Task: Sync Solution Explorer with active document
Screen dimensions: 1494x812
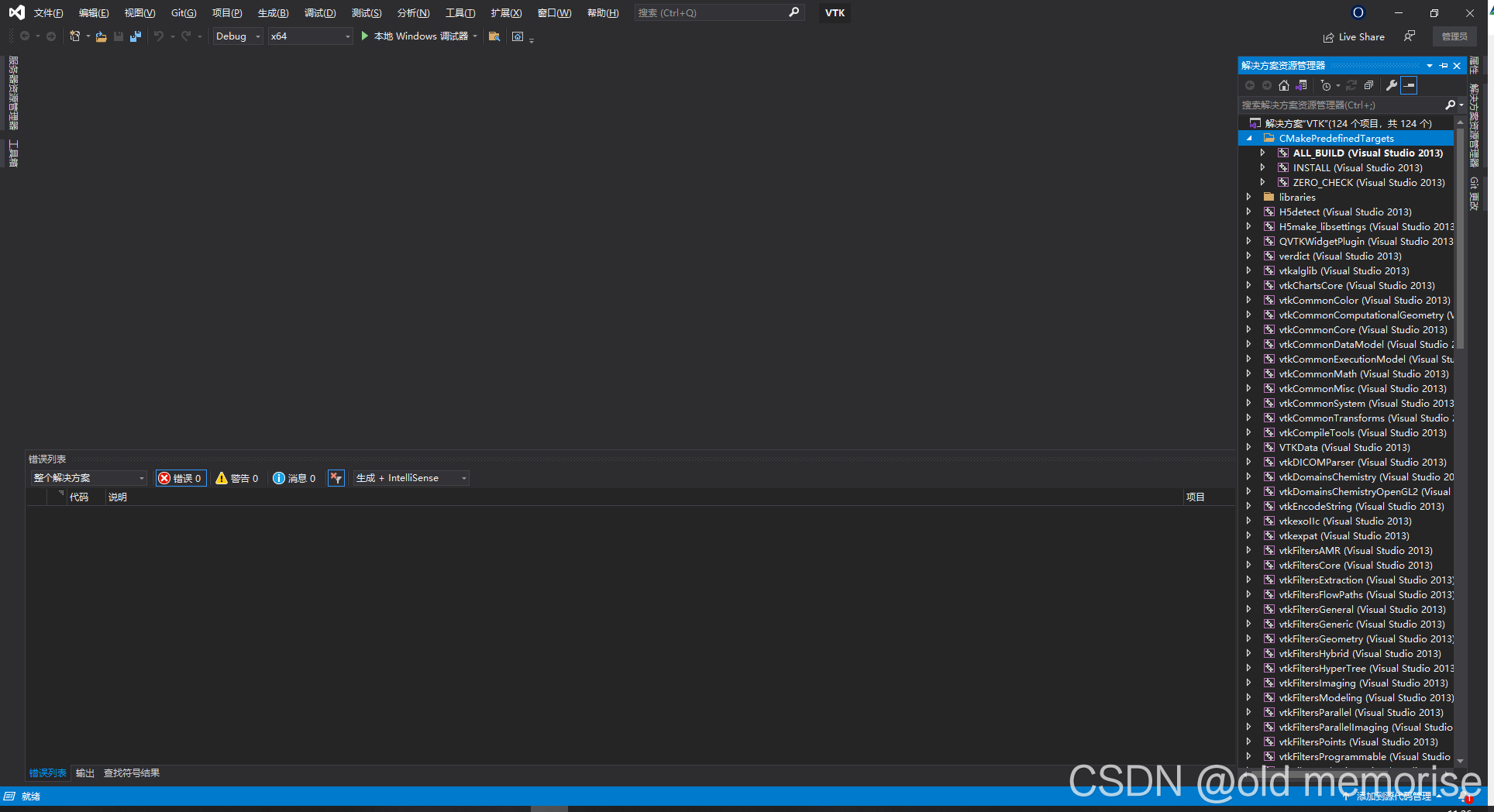Action: pyautogui.click(x=1300, y=85)
